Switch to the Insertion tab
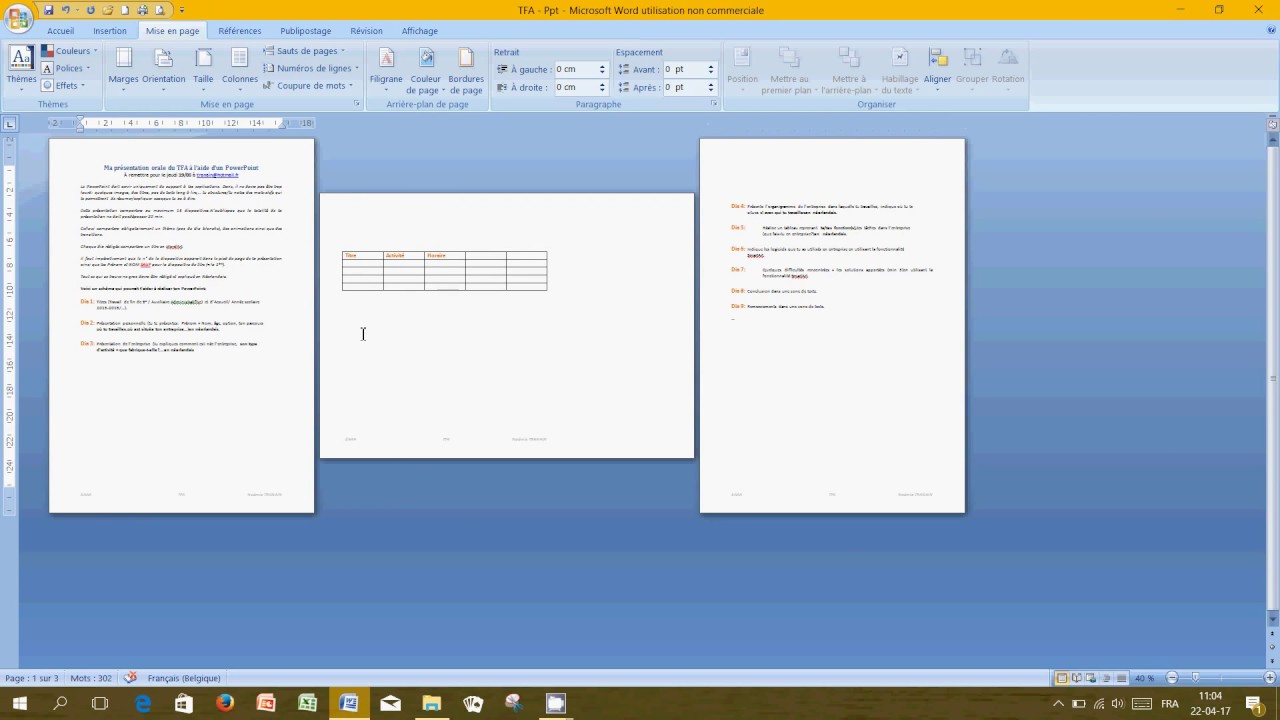Screen dimensions: 1280x720 coord(110,31)
